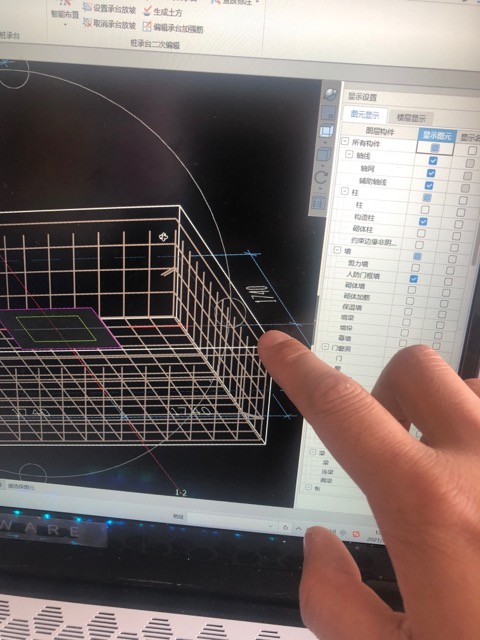Select the 幕墙 row label
Image resolution: width=480 pixels, height=640 pixels.
point(344,338)
